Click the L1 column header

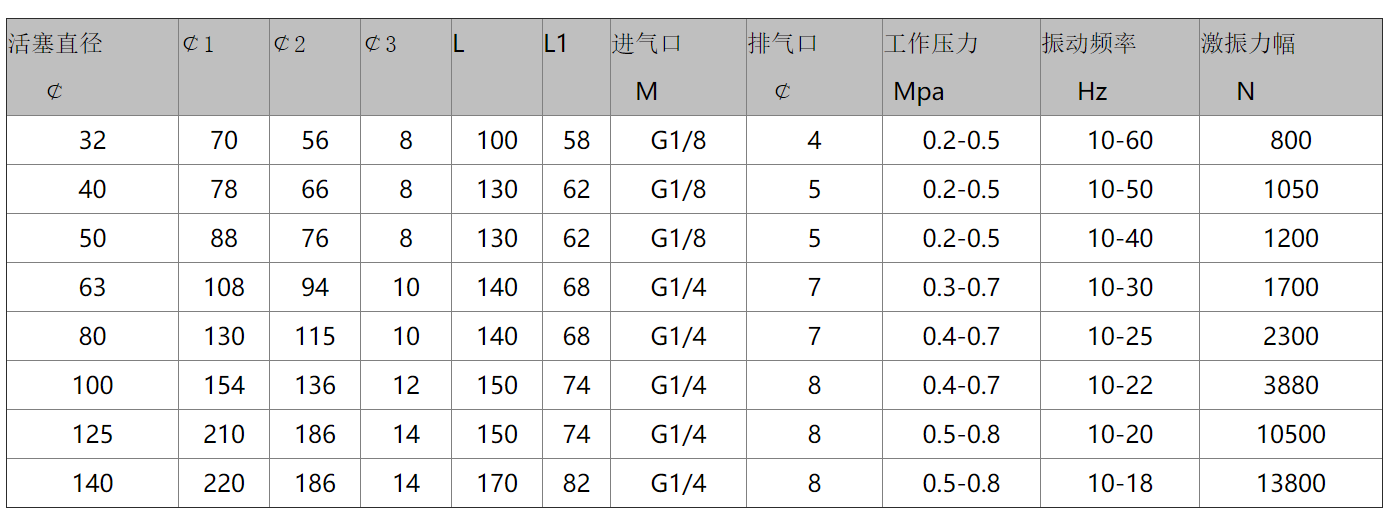click(576, 67)
